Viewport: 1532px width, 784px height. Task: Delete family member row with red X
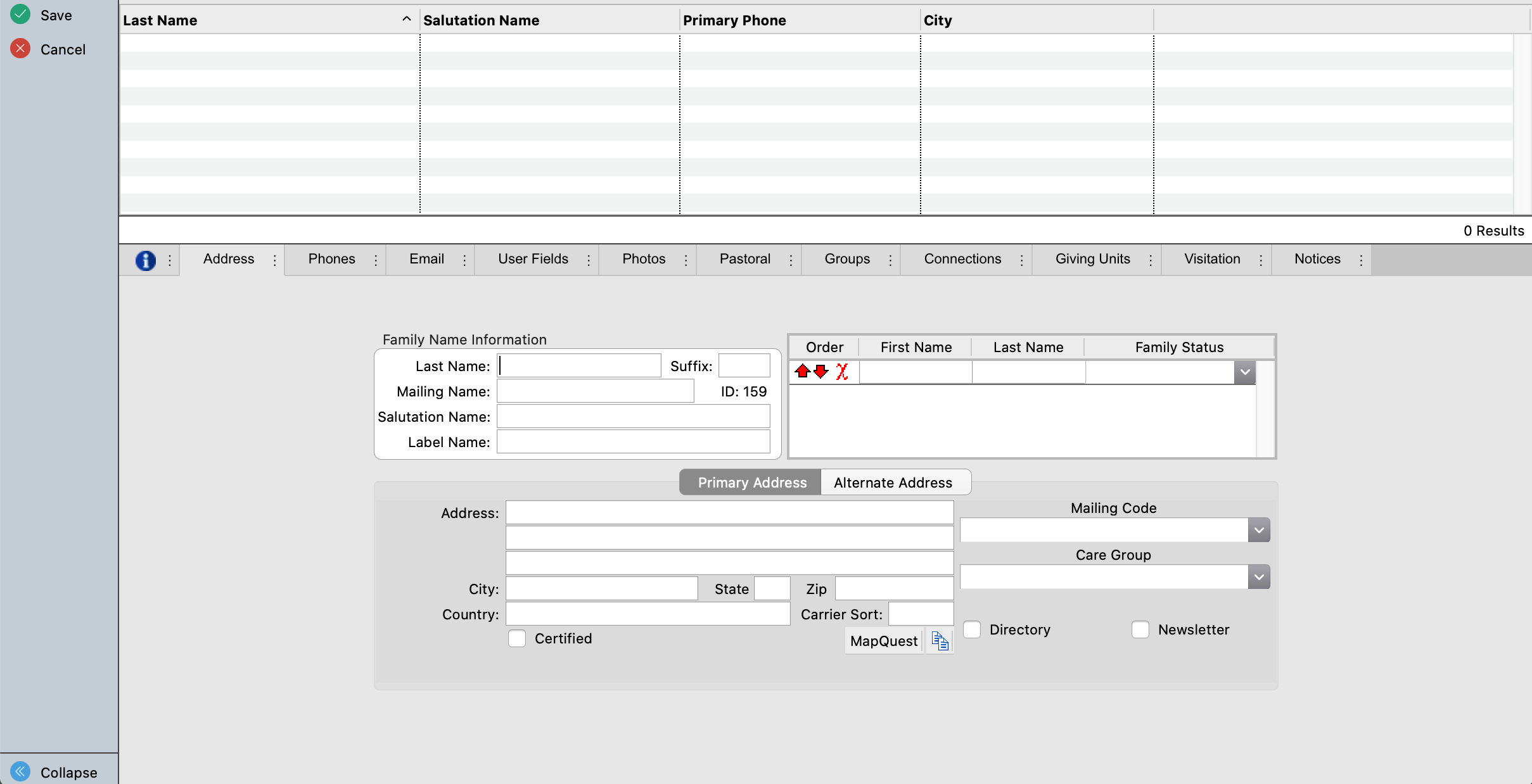coord(842,371)
